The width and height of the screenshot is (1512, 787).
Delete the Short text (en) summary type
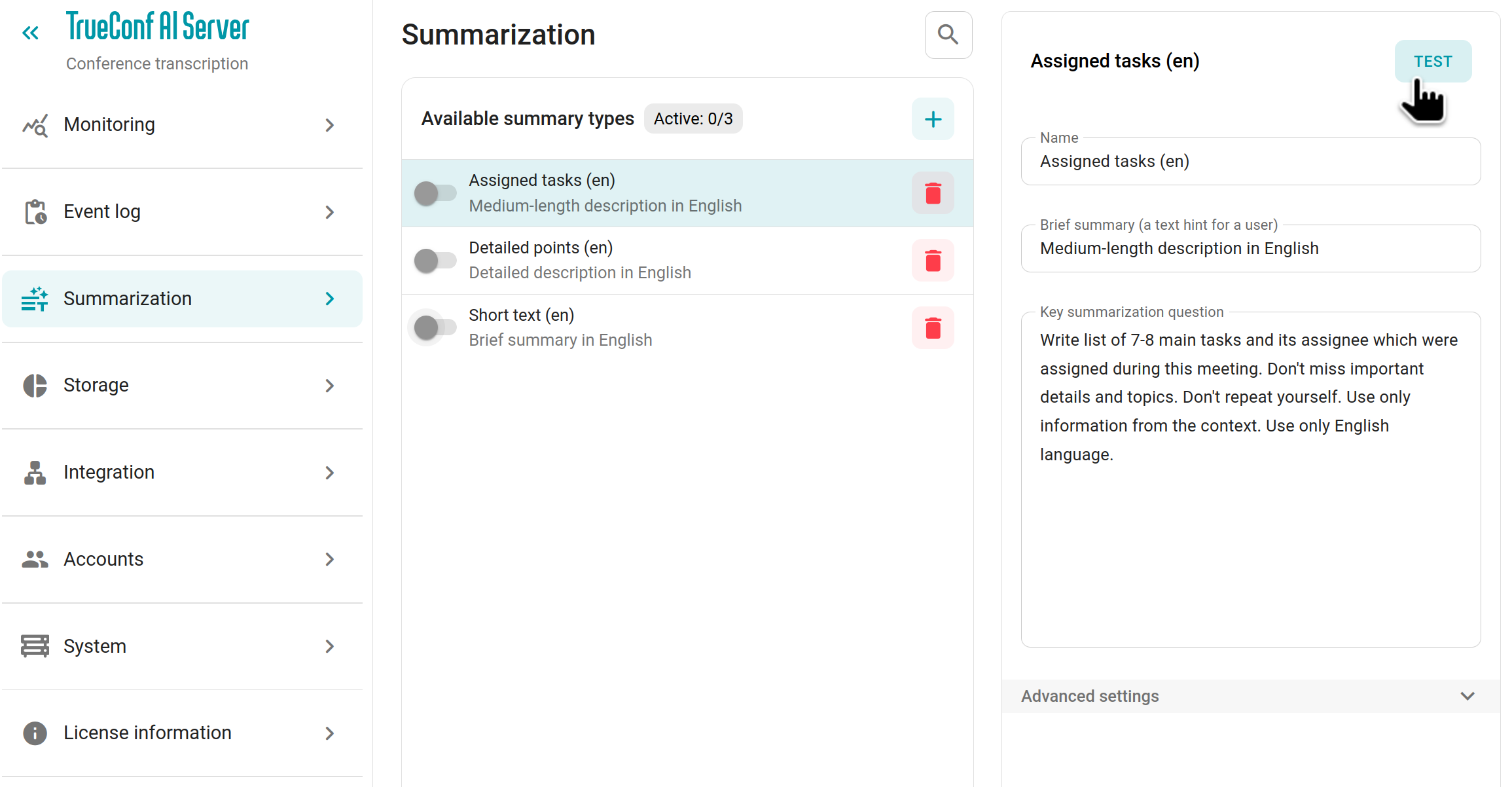[933, 328]
